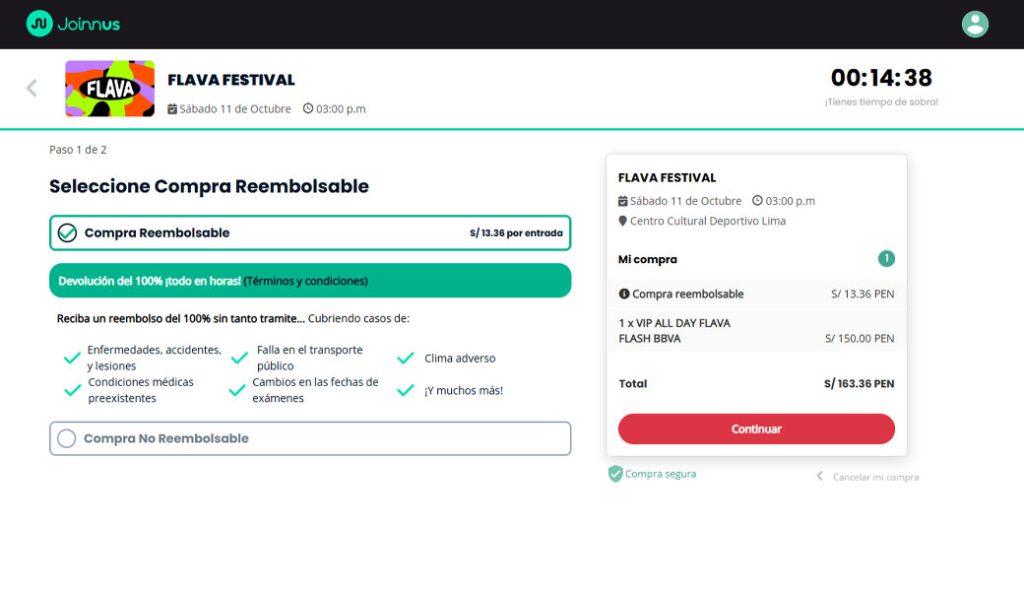The width and height of the screenshot is (1024, 591).
Task: Click the Total S/ 163.36 PEN amount
Action: click(x=859, y=384)
